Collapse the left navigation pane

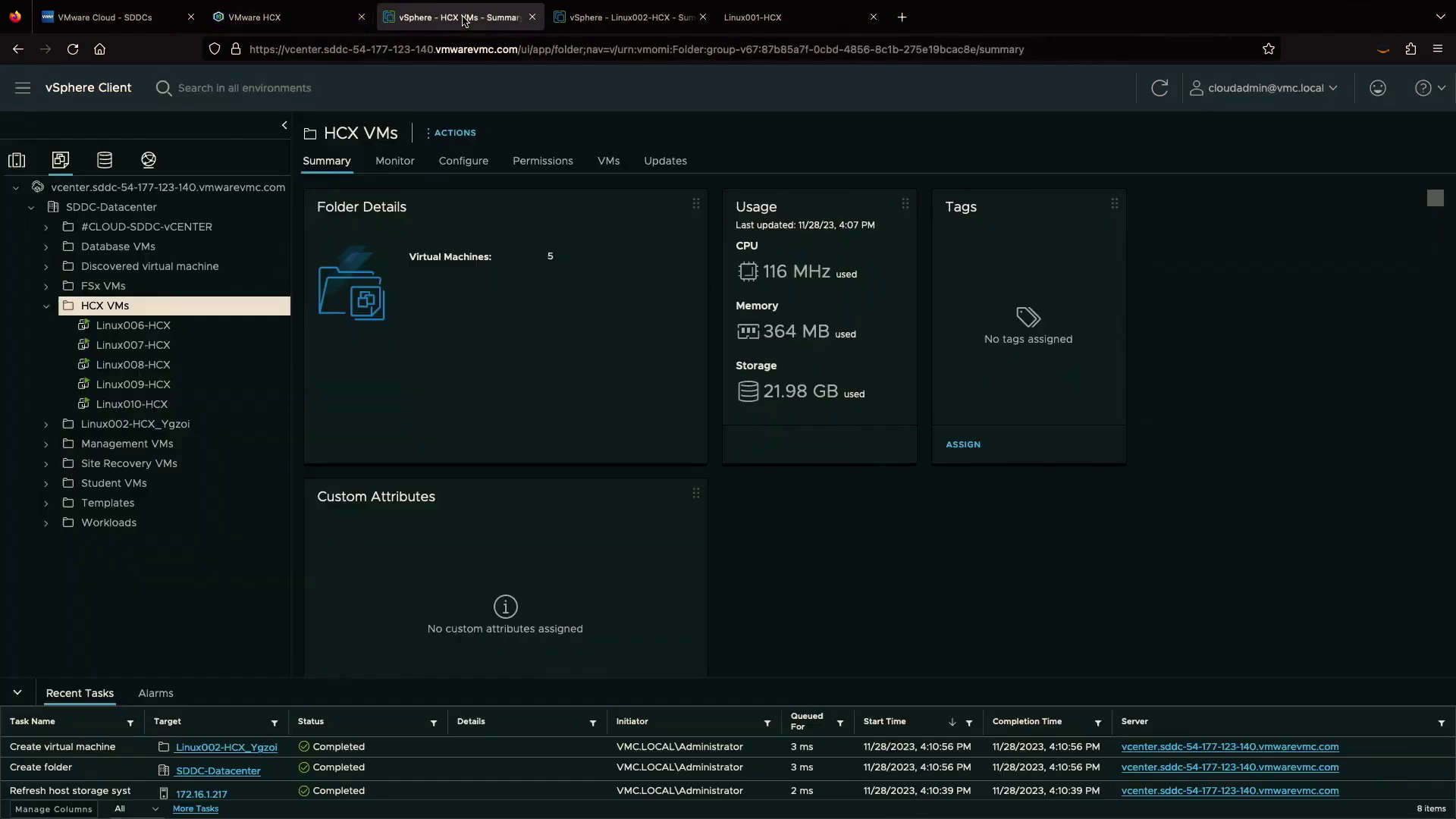[284, 125]
